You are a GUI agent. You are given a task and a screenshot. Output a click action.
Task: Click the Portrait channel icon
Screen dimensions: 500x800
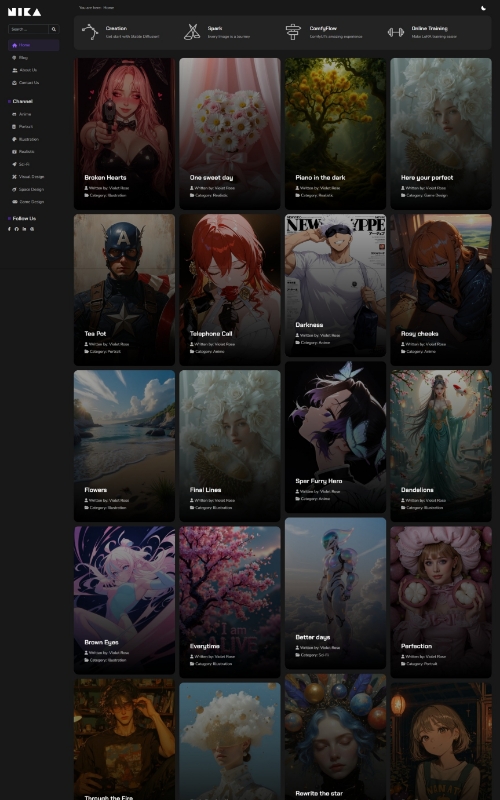click(14, 127)
